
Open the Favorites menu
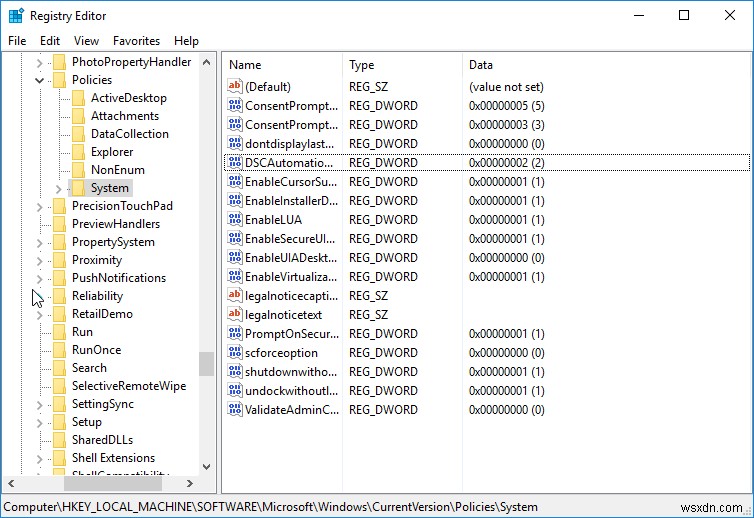pyautogui.click(x=137, y=41)
